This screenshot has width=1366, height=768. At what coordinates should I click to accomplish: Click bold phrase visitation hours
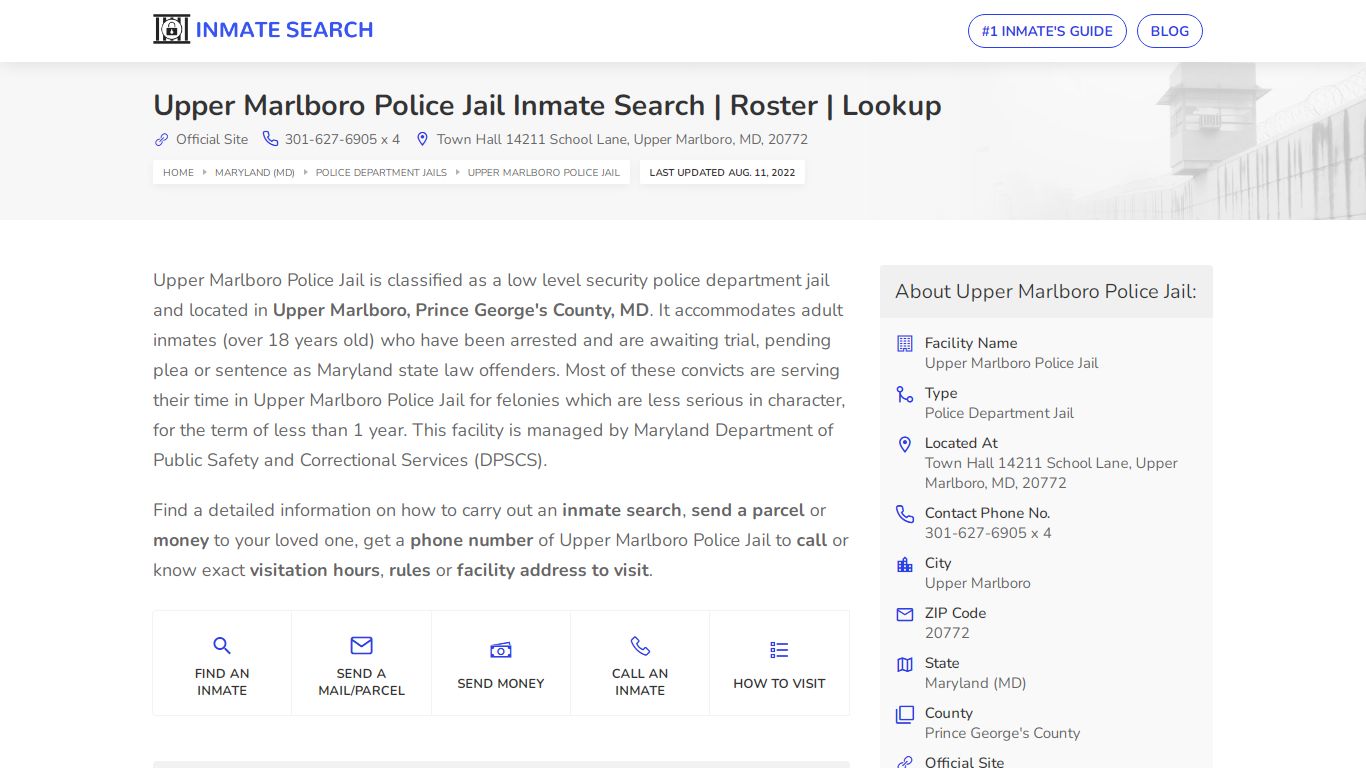click(314, 570)
